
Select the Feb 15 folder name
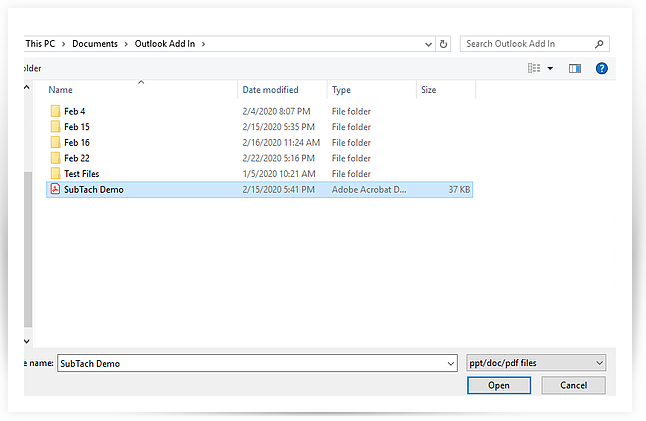(x=77, y=127)
